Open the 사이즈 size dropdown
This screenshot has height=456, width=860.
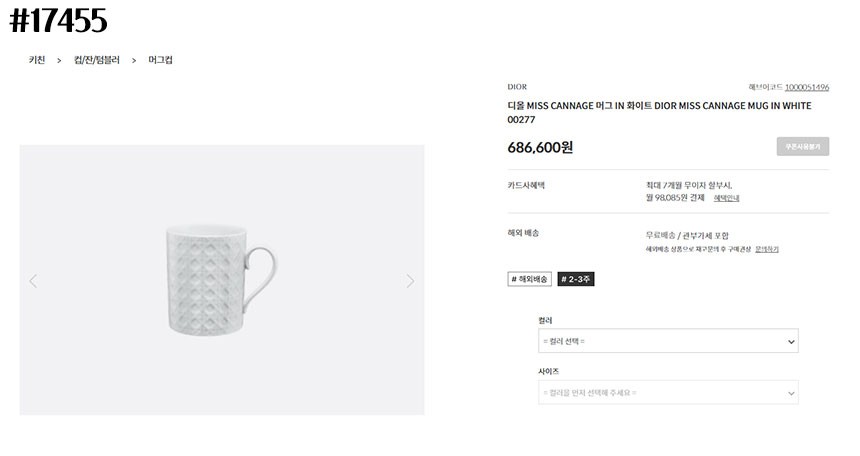[x=668, y=393]
